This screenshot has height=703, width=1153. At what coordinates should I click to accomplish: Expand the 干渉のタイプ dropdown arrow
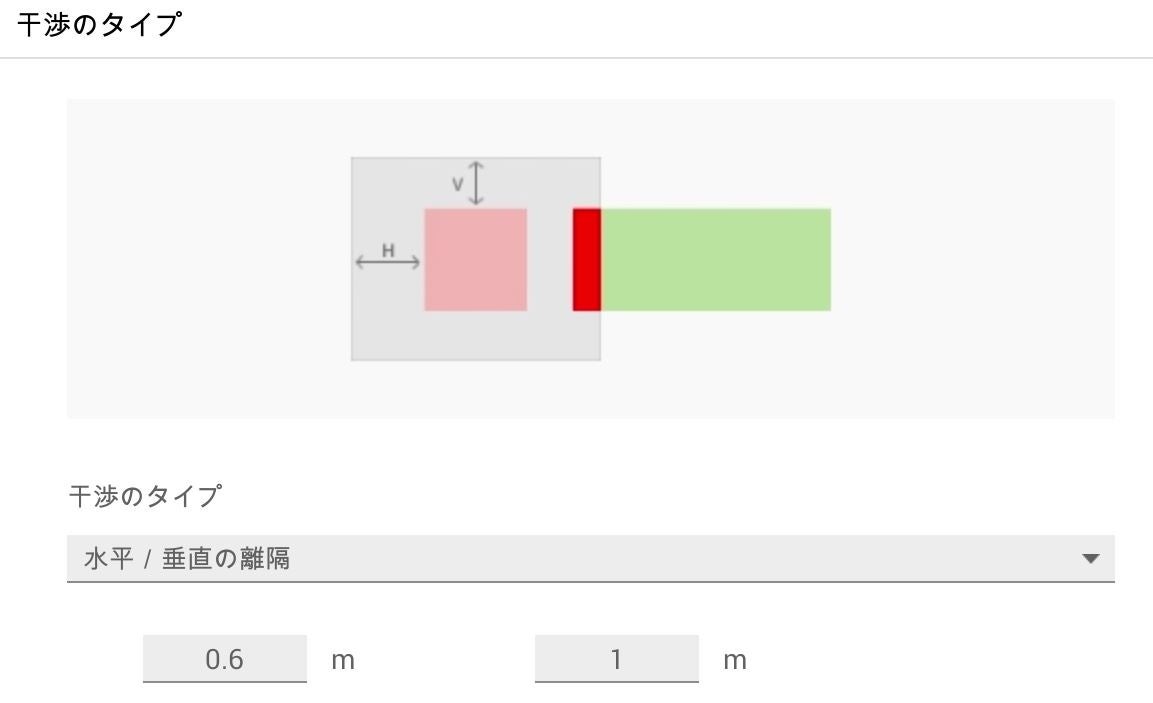coord(1091,559)
